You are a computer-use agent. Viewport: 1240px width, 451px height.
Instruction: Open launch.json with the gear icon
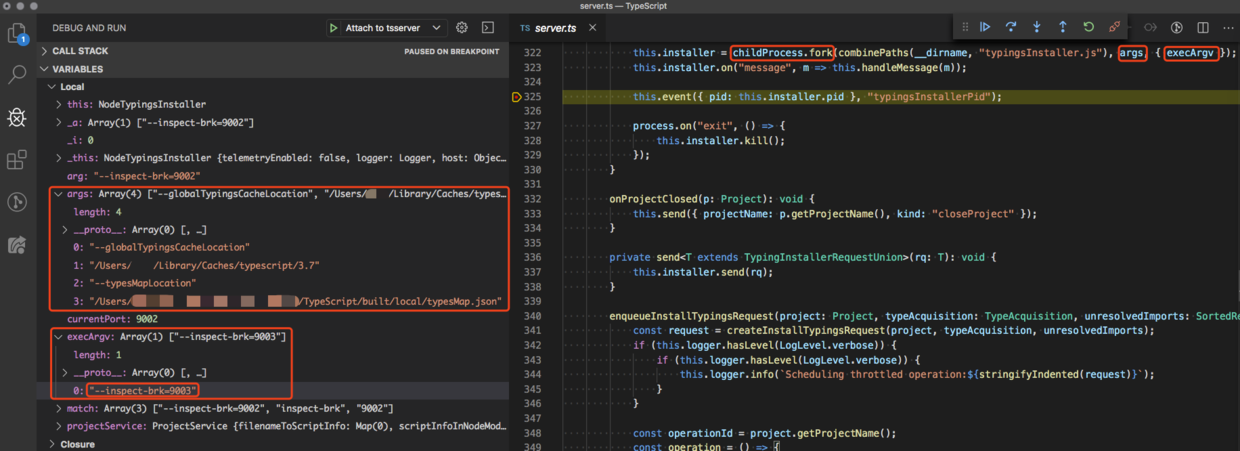coord(462,28)
